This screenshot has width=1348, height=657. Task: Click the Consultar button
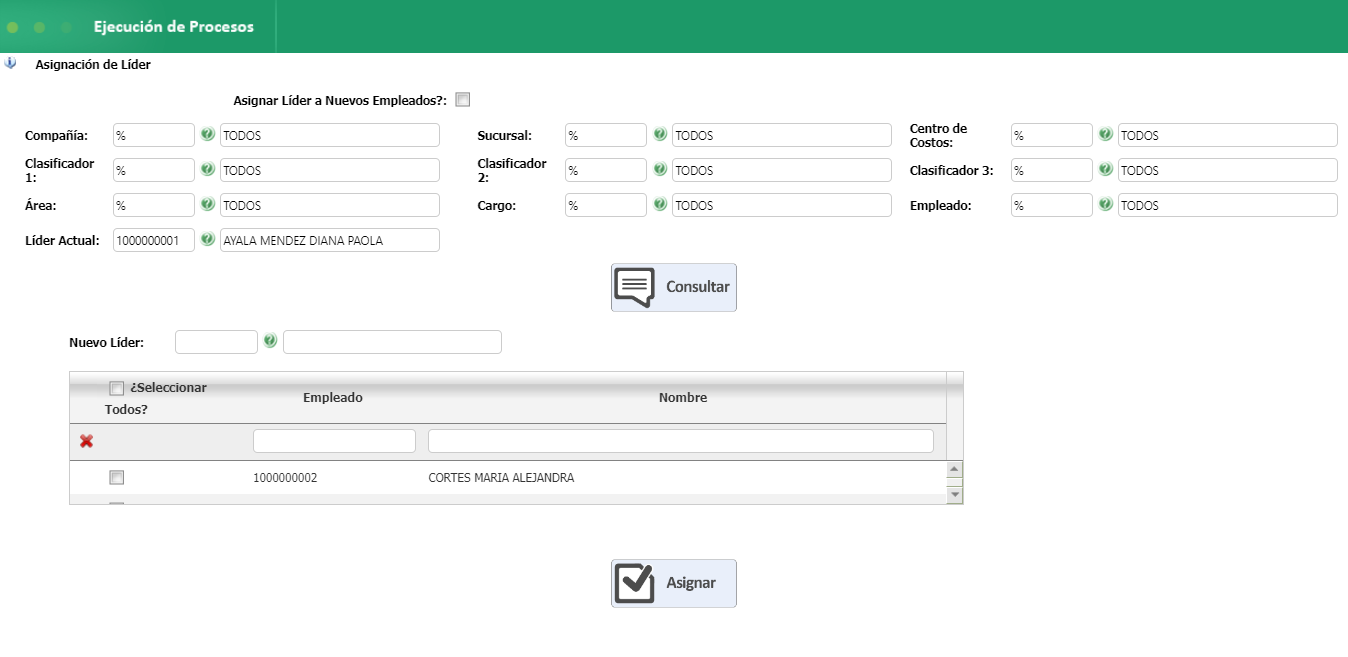674,287
